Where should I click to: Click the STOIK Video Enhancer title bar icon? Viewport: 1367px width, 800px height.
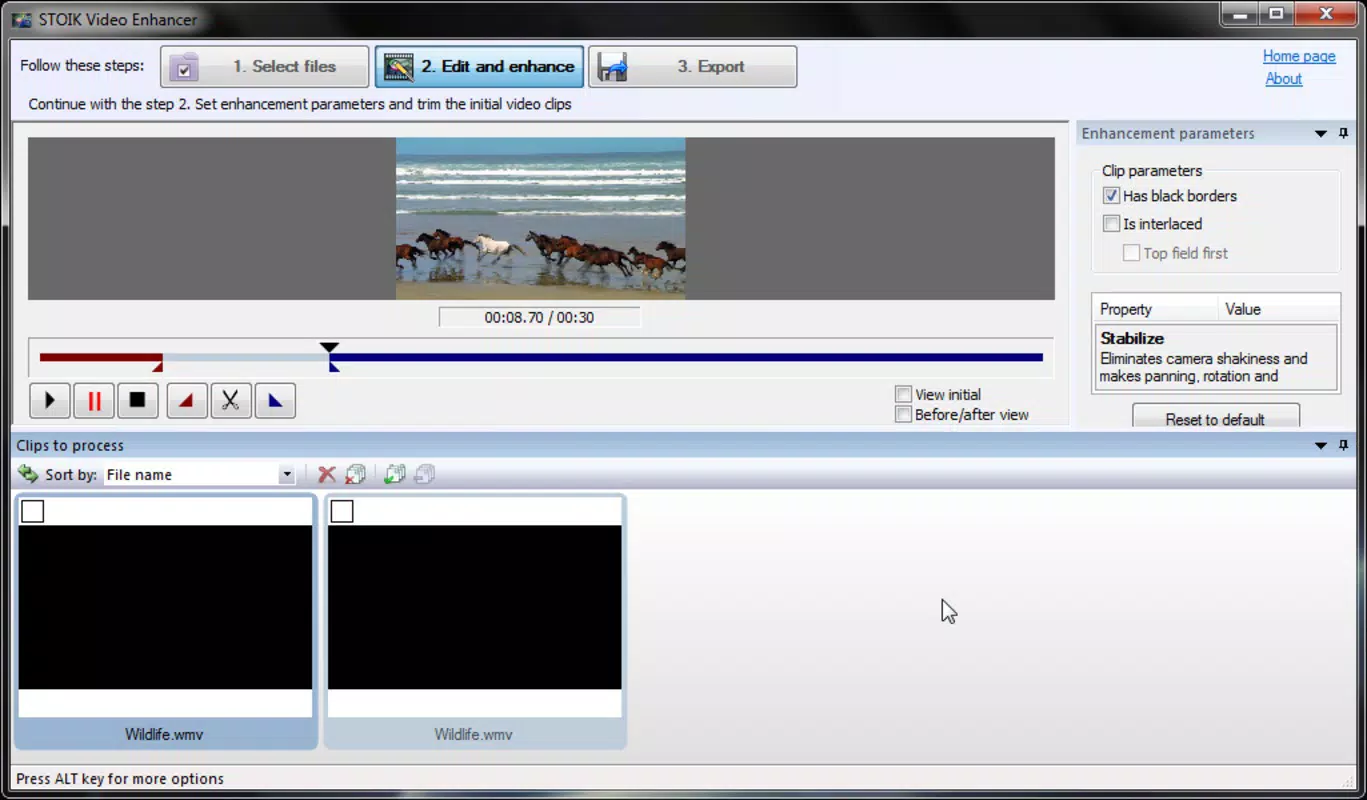pos(21,19)
